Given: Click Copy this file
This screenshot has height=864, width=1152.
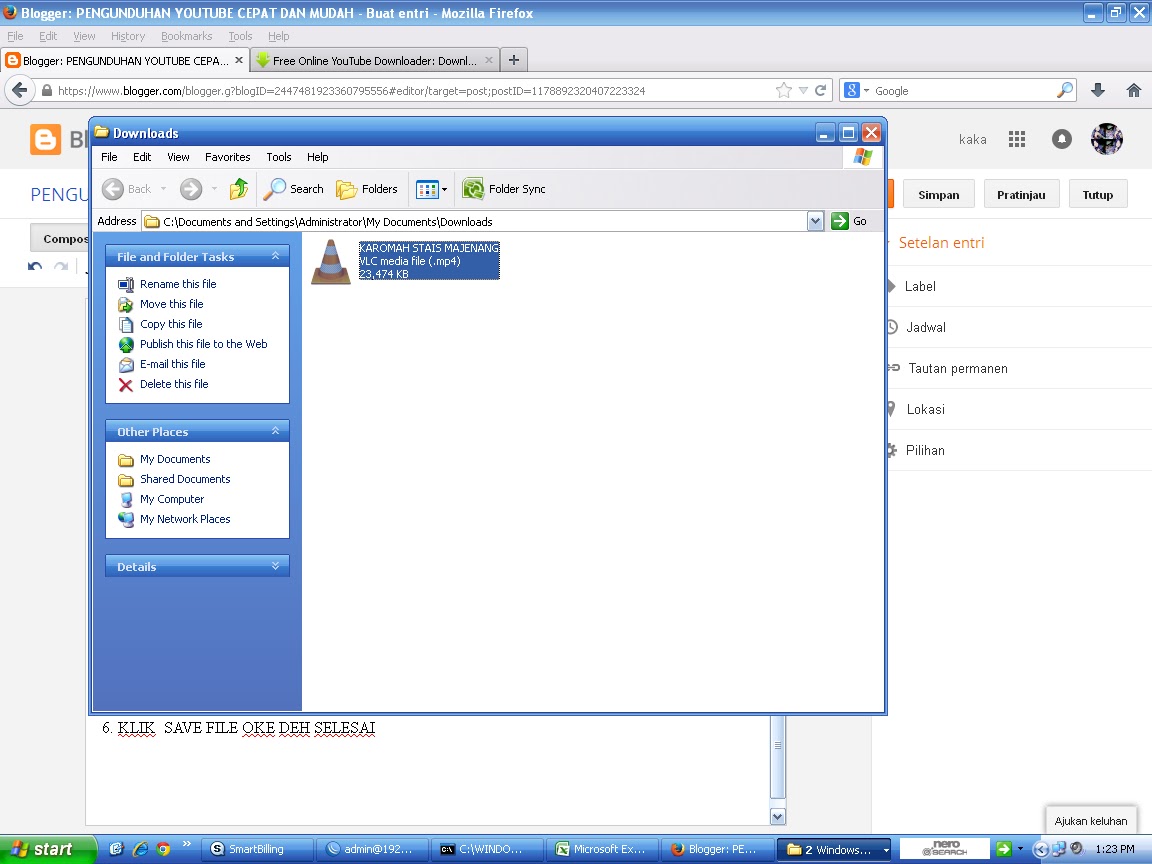Looking at the screenshot, I should click(170, 324).
